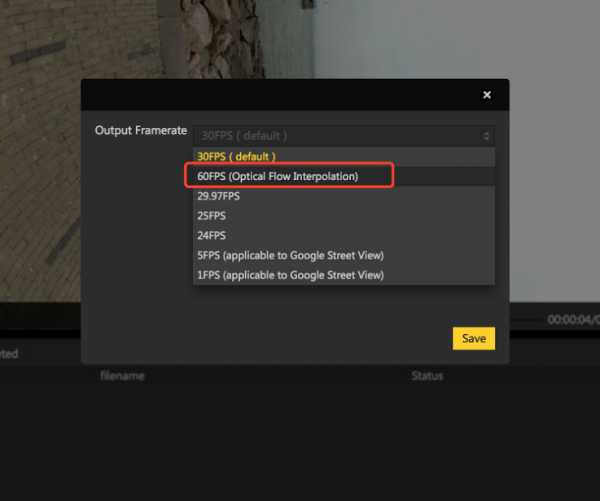Viewport: 600px width, 501px height.
Task: Choose 60FPS (Optical Flow Interpolation)
Action: [278, 176]
